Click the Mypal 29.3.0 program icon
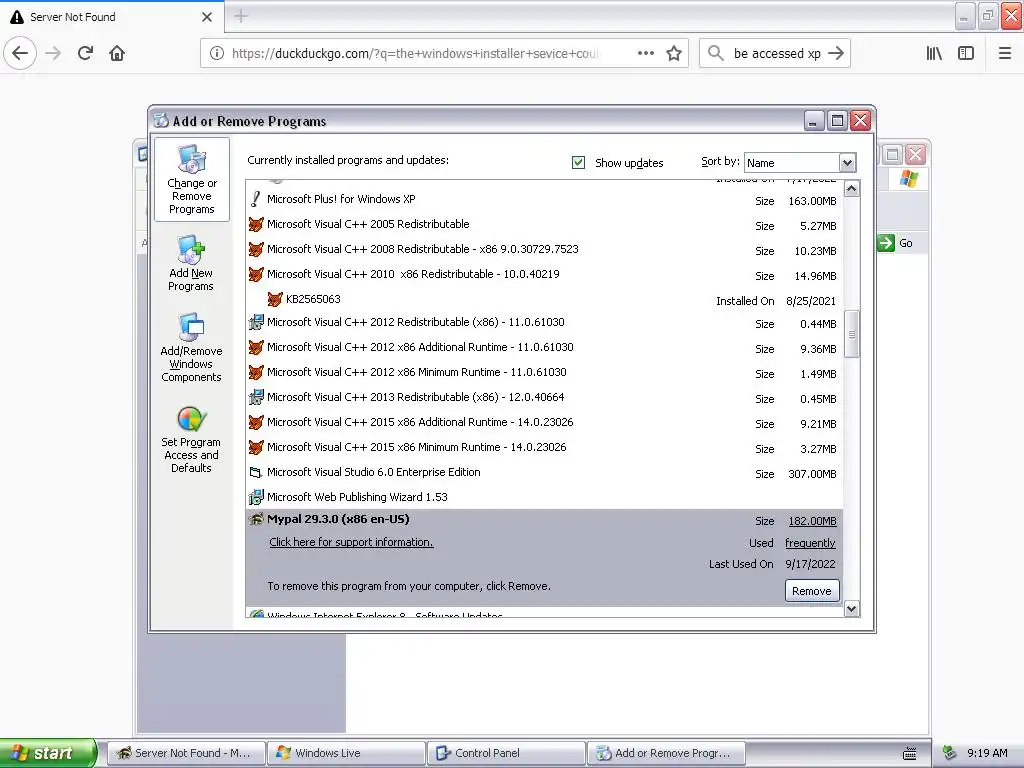The image size is (1024, 768). [256, 520]
